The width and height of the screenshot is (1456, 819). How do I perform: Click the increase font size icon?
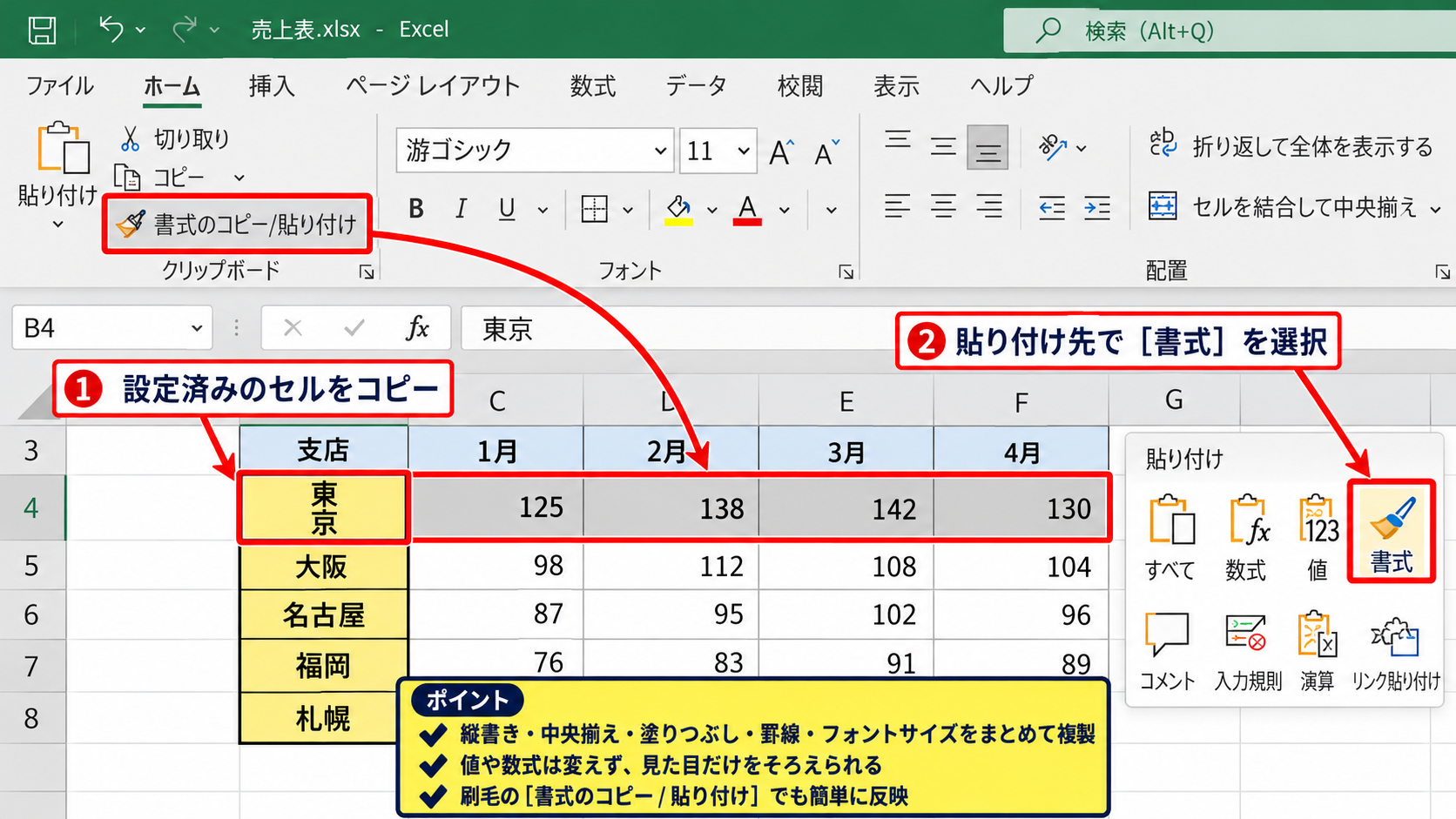click(x=781, y=152)
